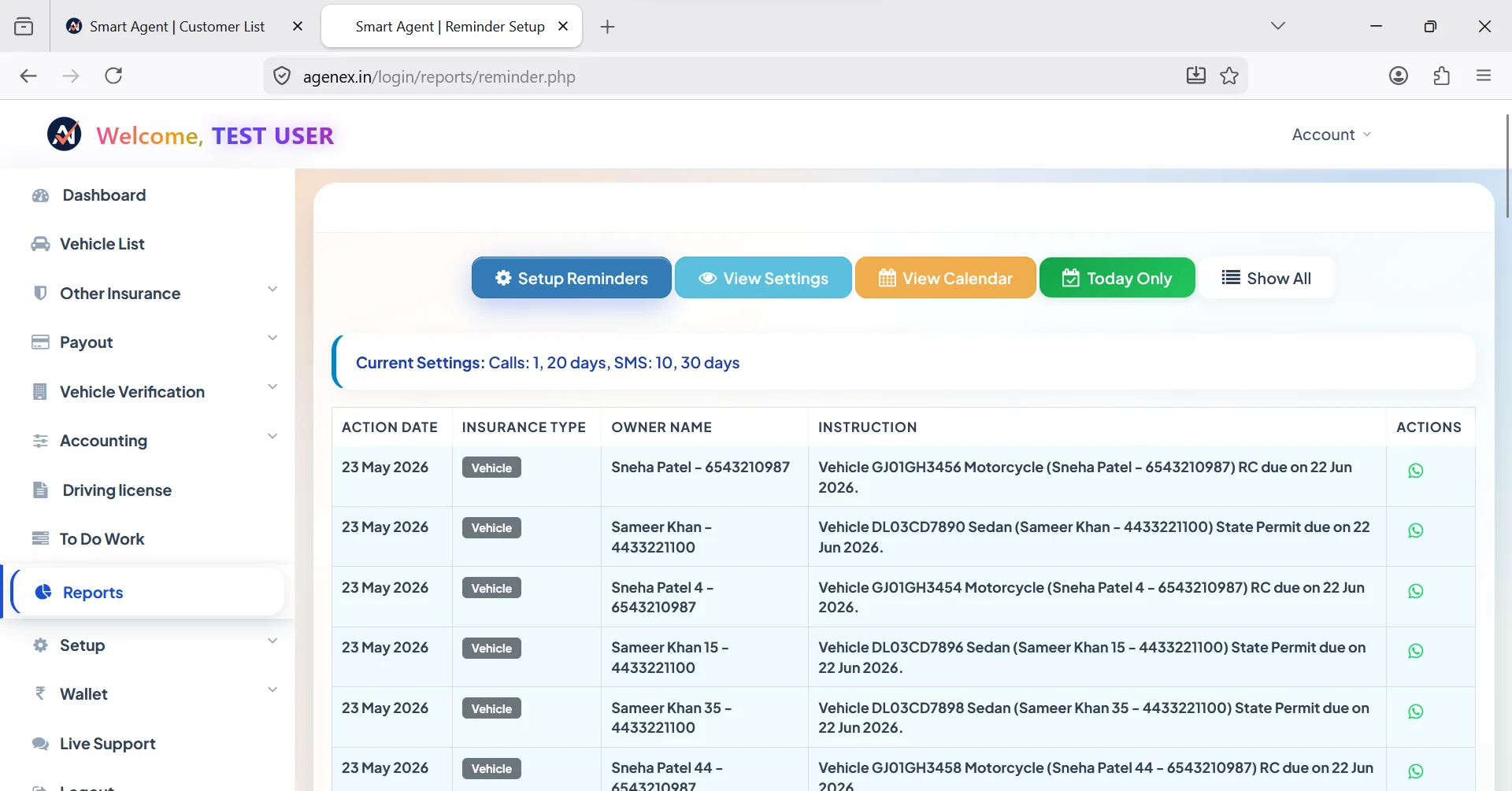Click the Reports pie chart icon

coord(43,592)
